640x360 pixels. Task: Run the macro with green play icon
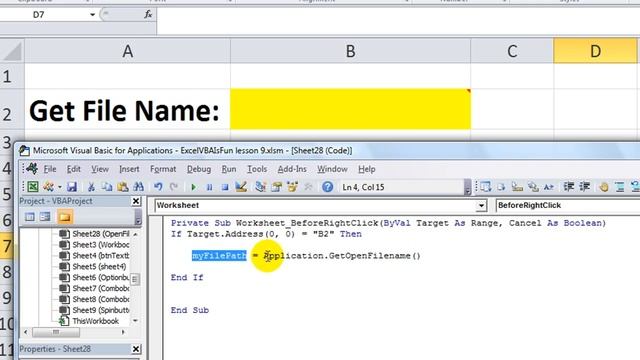pyautogui.click(x=193, y=187)
